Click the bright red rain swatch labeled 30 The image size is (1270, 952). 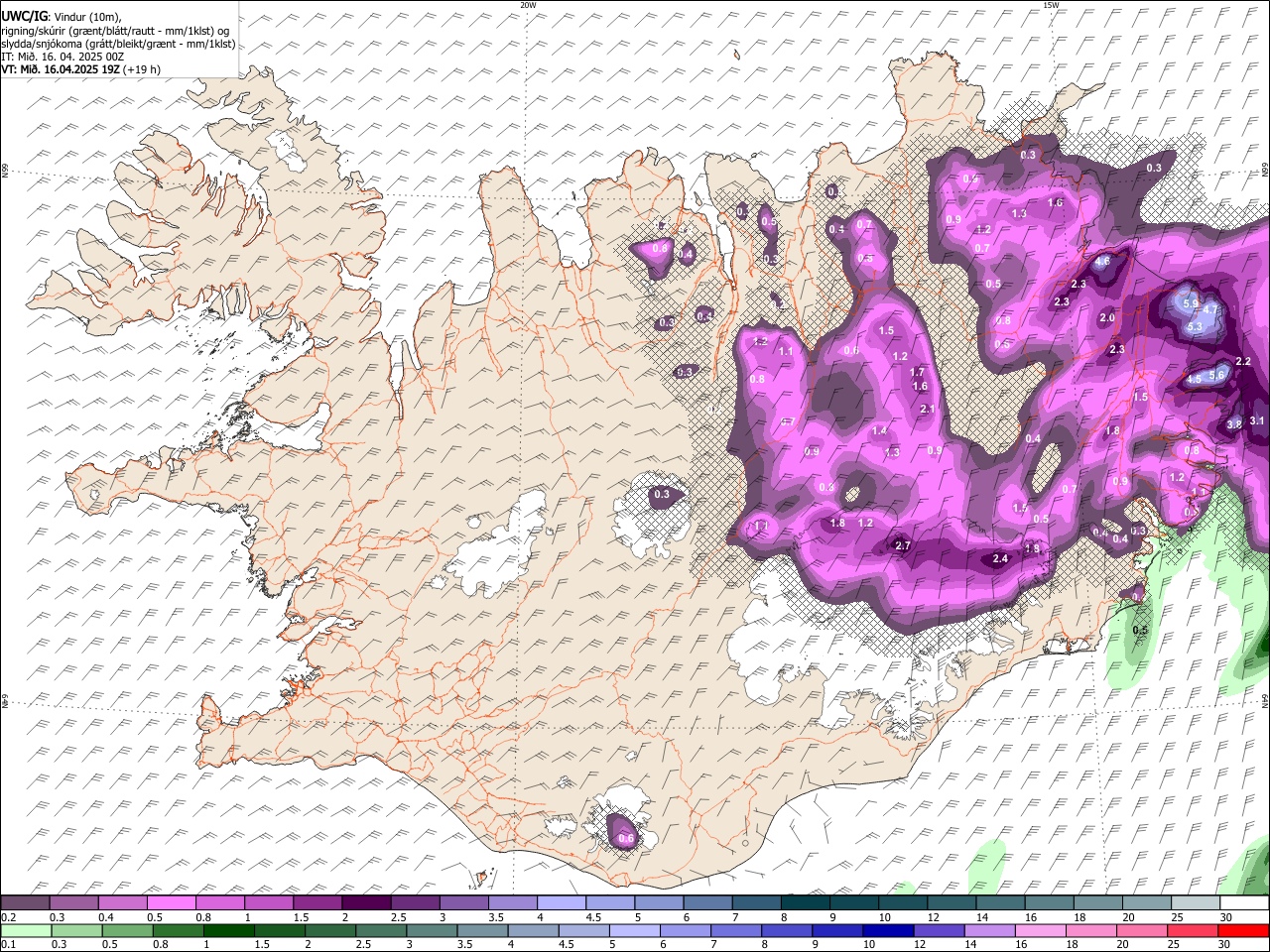[x=1243, y=930]
